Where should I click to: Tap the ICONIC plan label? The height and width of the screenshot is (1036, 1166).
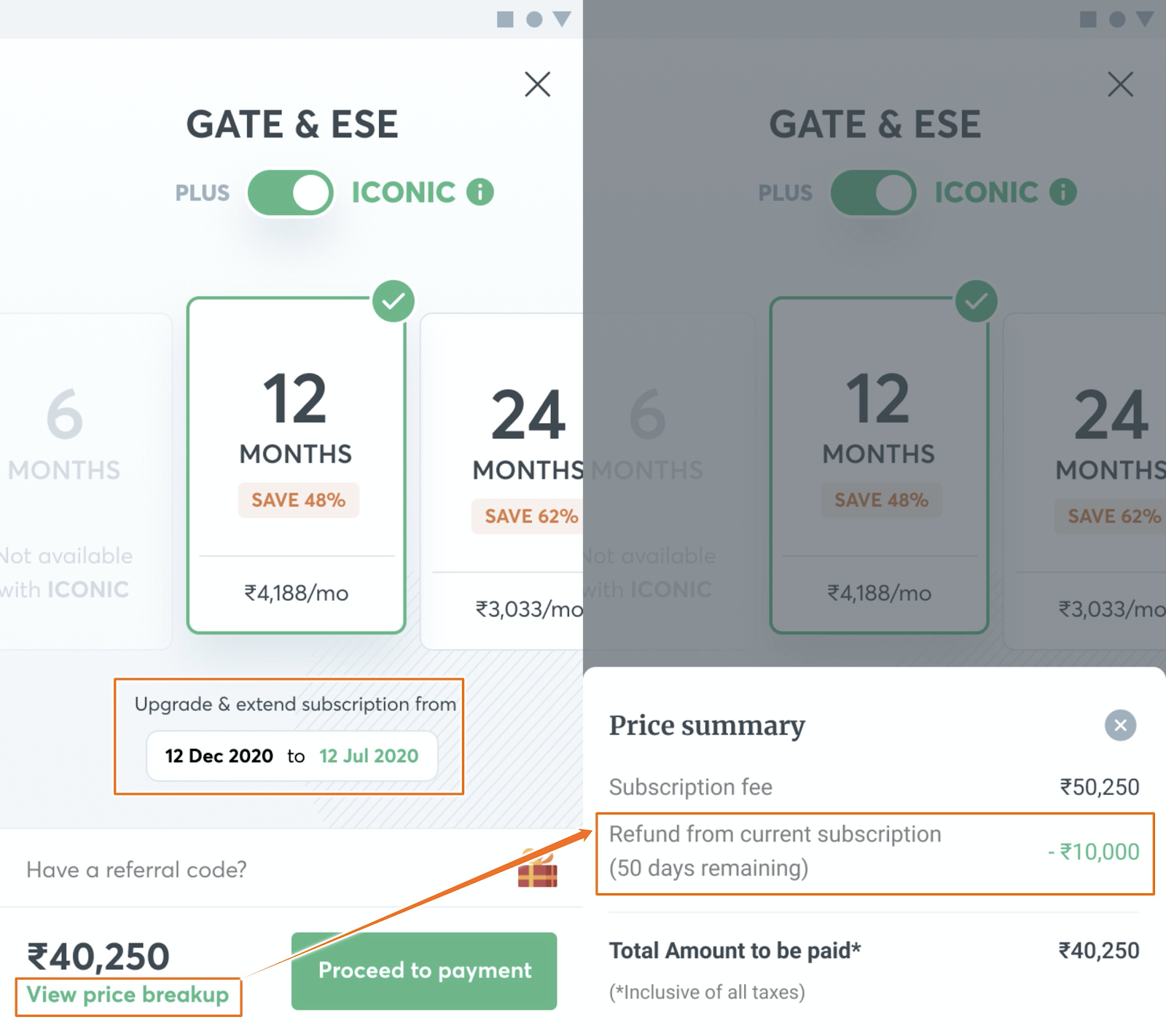click(x=404, y=193)
